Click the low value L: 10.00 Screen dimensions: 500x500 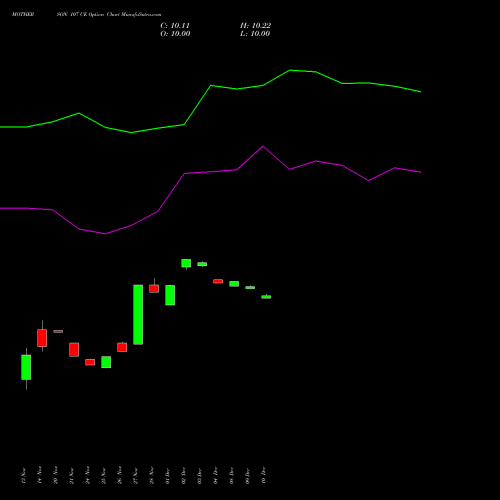click(x=255, y=34)
